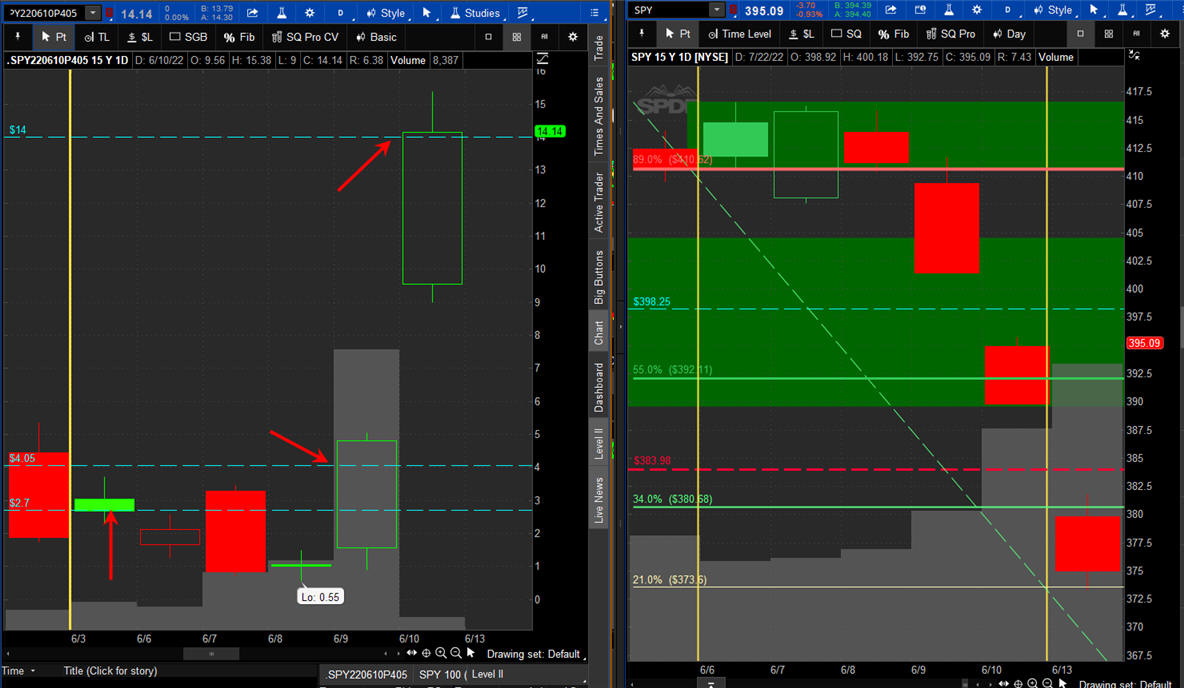Image resolution: width=1184 pixels, height=688 pixels.
Task: Click axis scale icon atop right price axis
Action: click(x=1134, y=55)
